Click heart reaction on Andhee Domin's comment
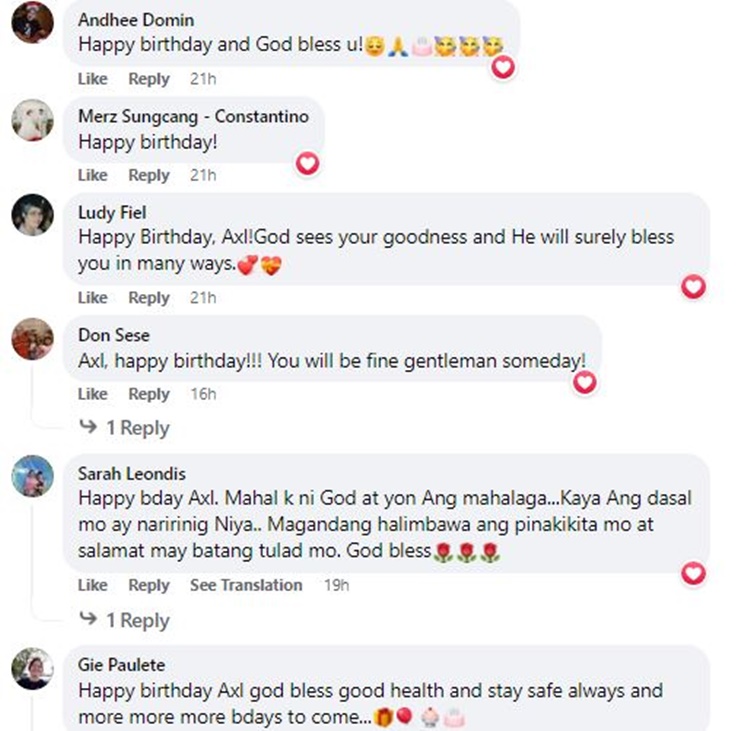750x731 pixels. tap(504, 67)
